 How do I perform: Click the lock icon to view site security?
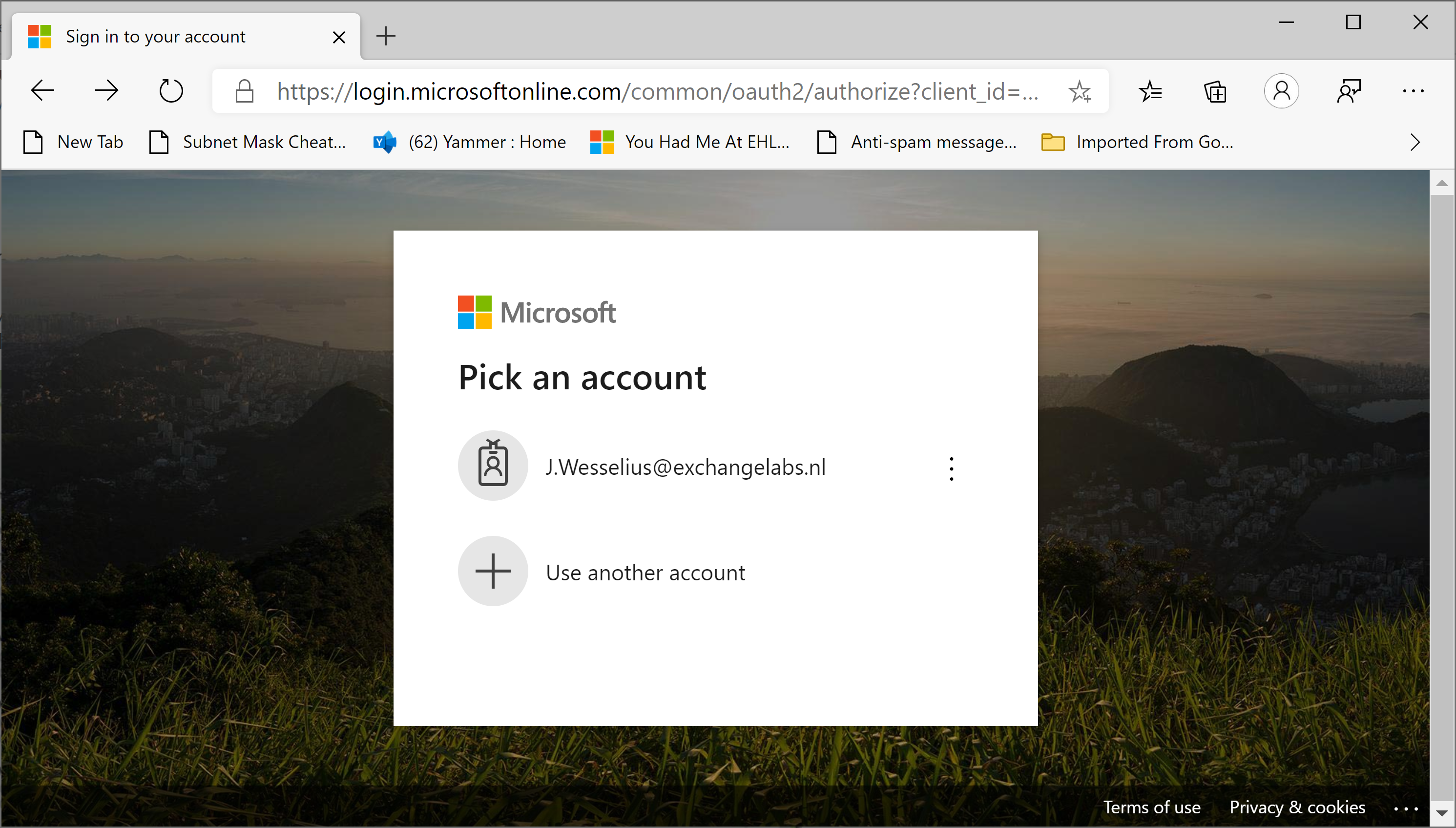243,91
